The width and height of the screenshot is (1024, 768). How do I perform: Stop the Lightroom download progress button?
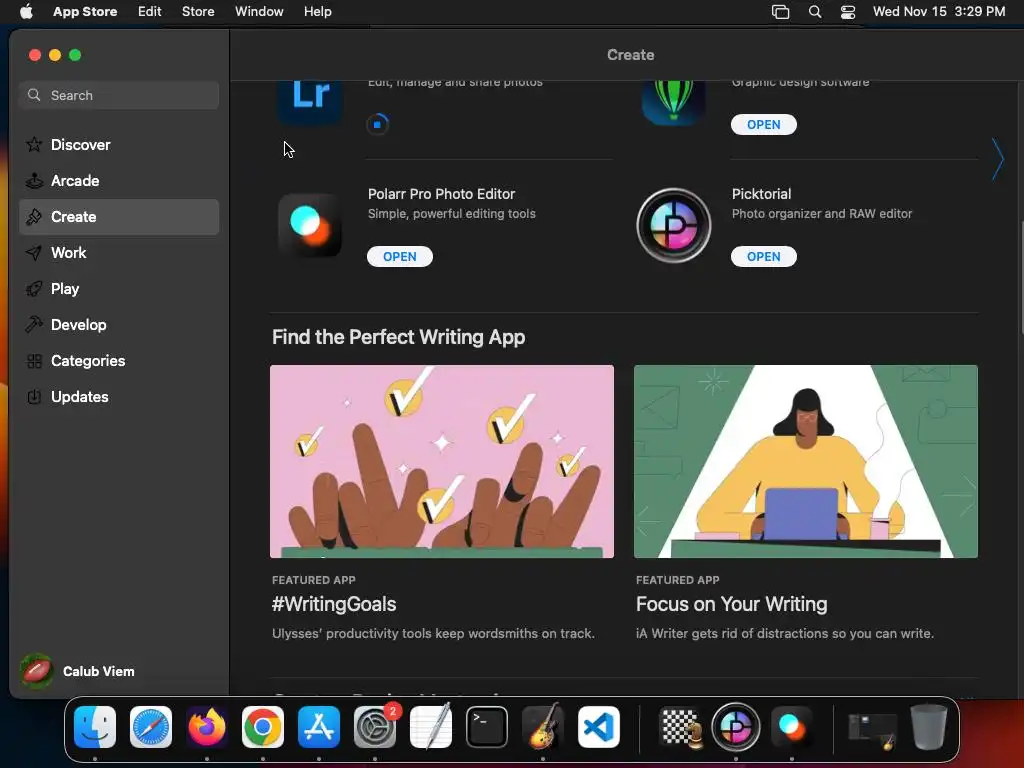click(x=377, y=124)
